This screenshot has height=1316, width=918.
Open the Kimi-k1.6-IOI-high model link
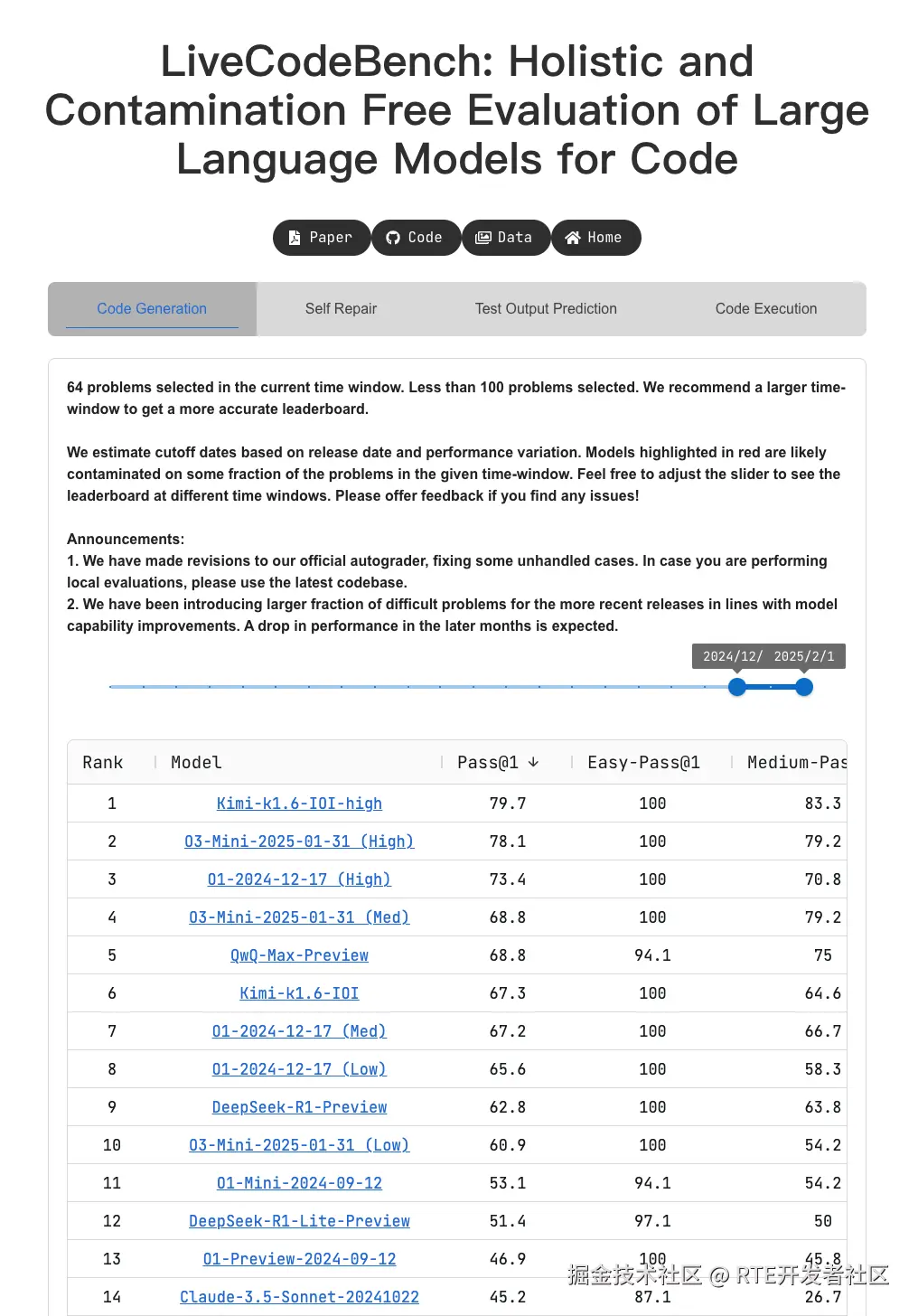(x=299, y=804)
